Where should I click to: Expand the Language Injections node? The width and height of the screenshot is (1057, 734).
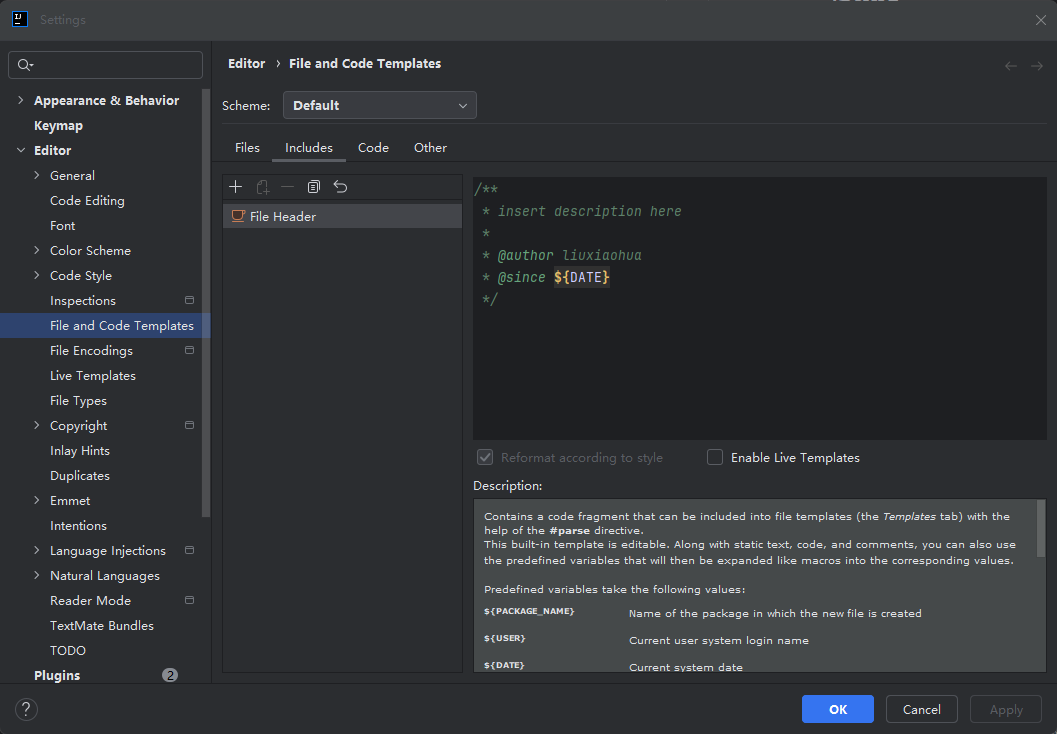tap(36, 550)
